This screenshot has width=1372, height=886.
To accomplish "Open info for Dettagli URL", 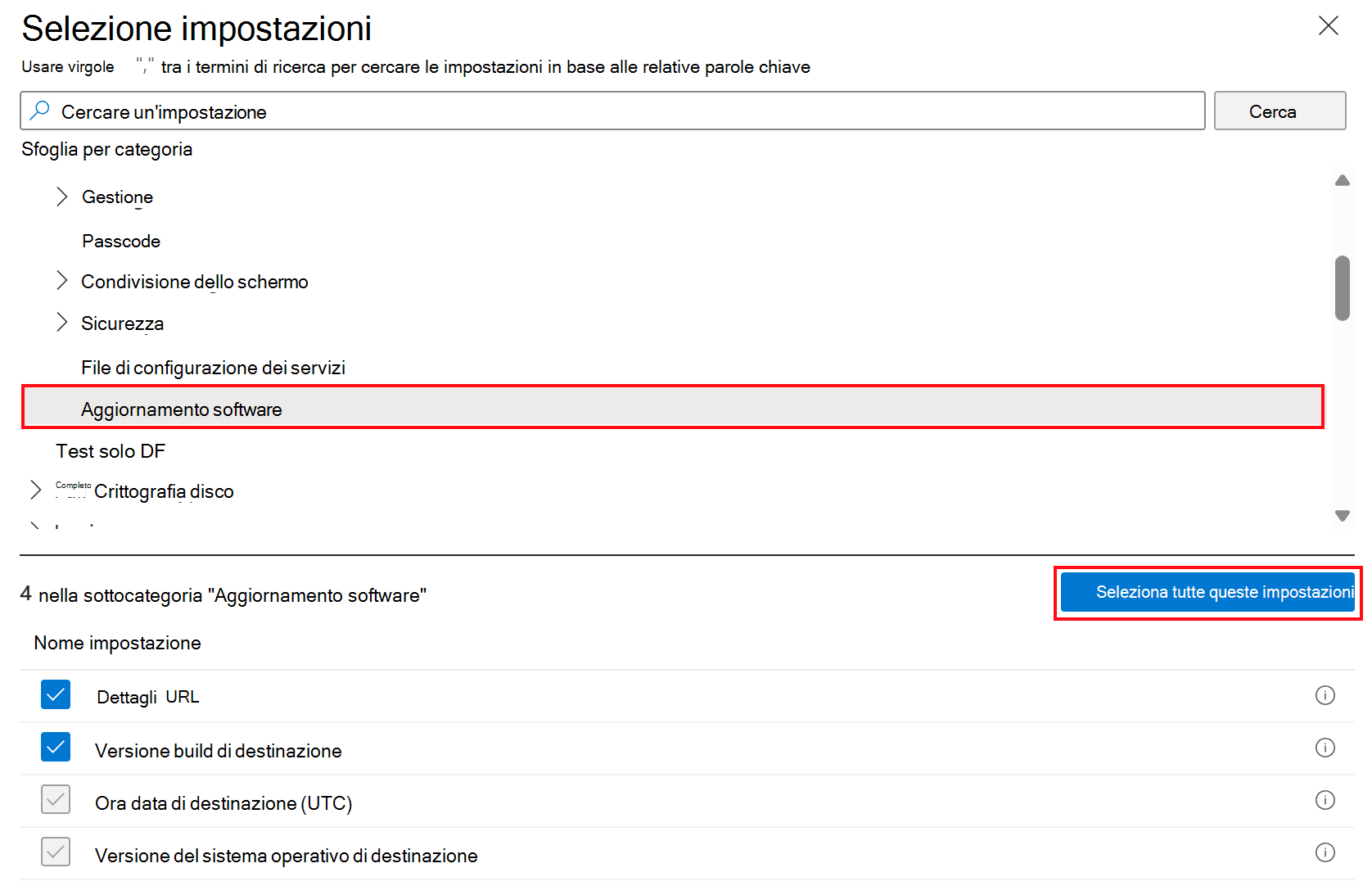I will pyautogui.click(x=1325, y=695).
